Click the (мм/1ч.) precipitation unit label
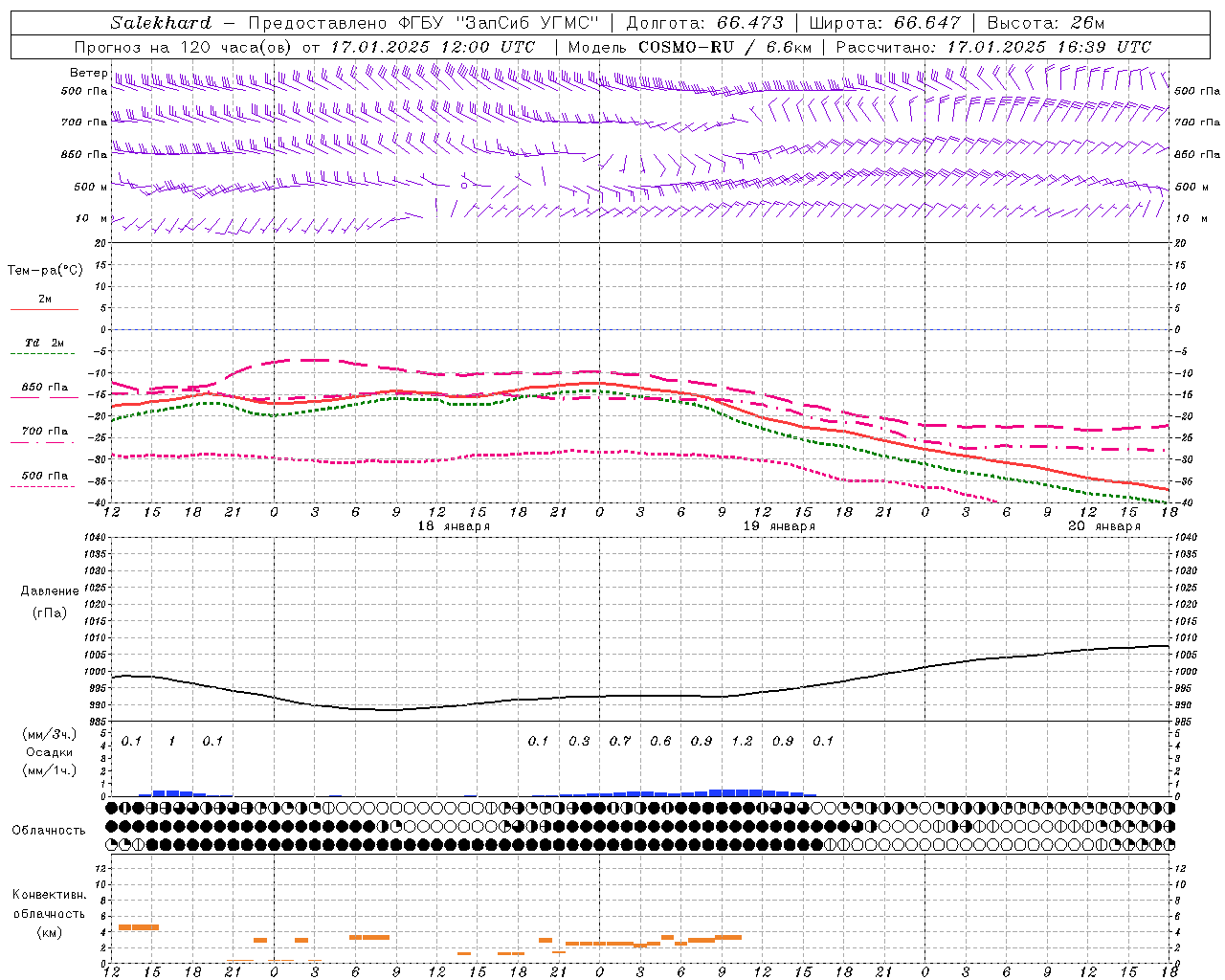Viewport: 1225px width, 980px height. 50,770
